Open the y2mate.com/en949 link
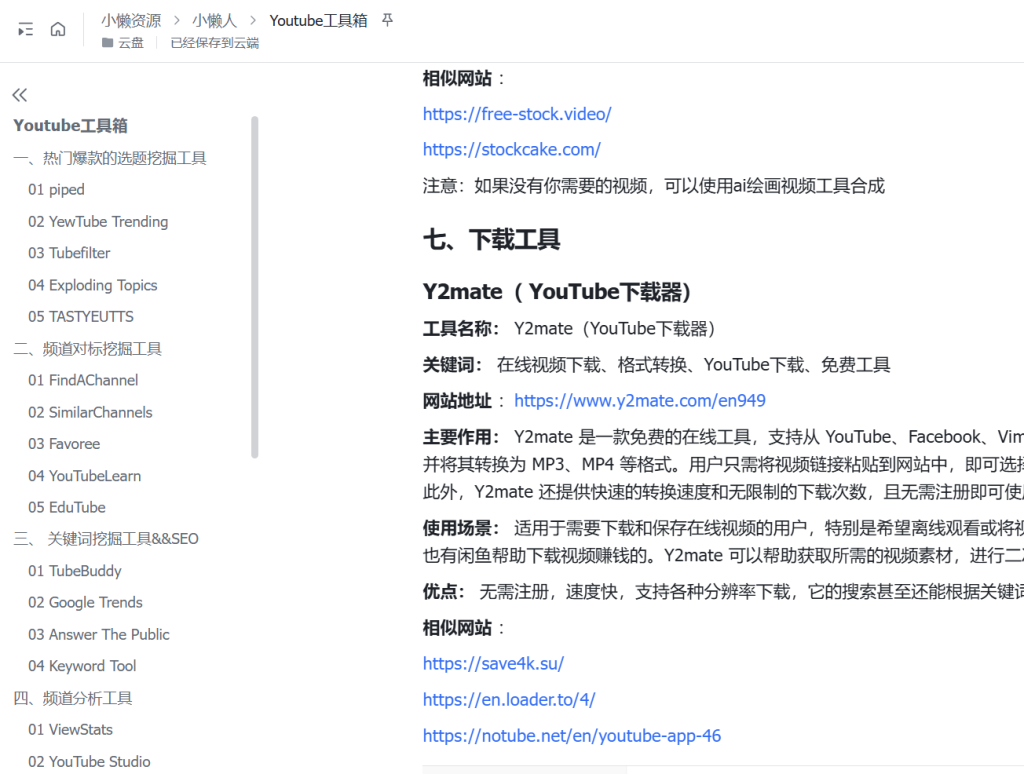Image resolution: width=1024 pixels, height=774 pixels. click(x=639, y=400)
